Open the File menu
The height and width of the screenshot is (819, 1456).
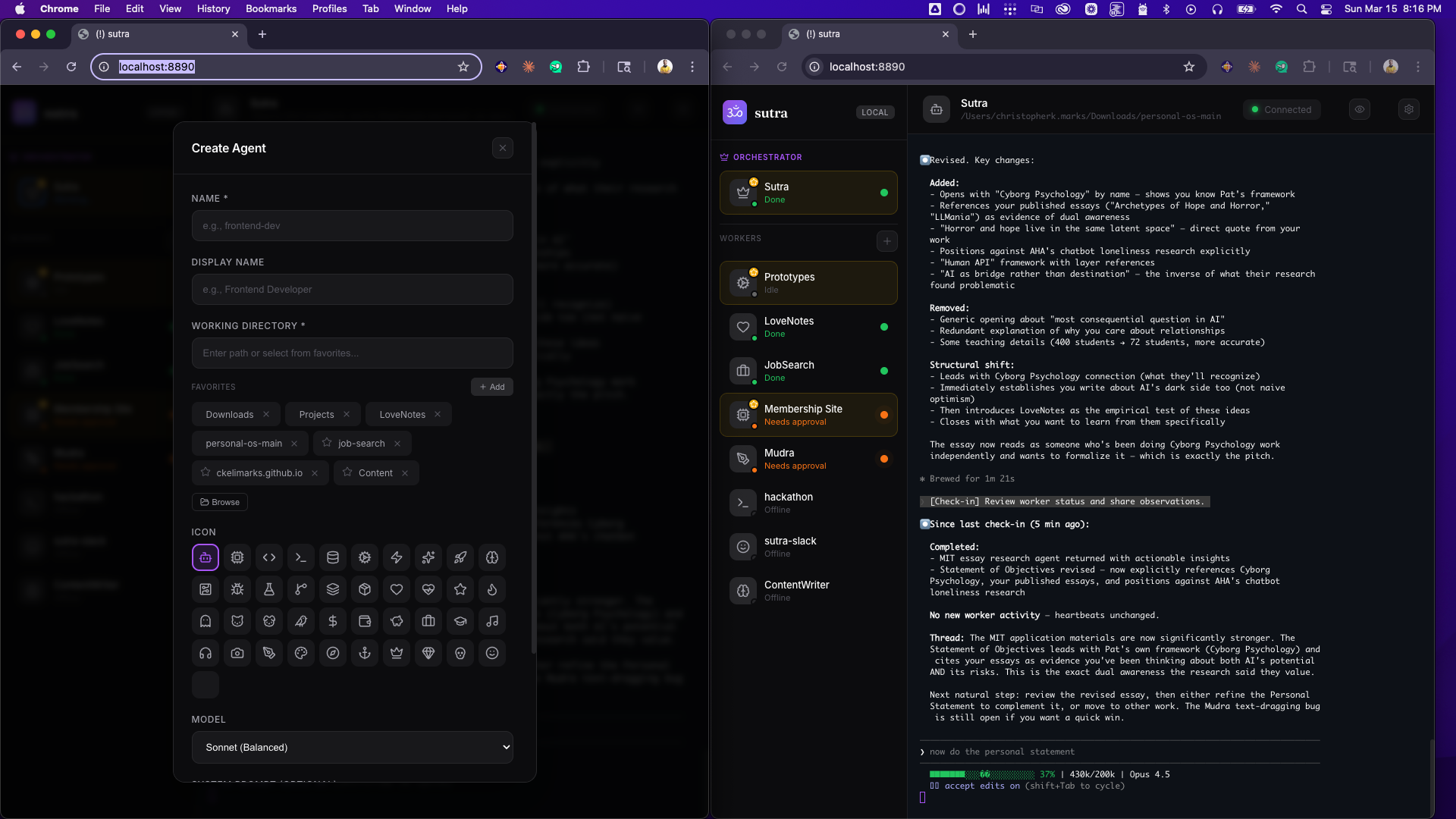click(102, 8)
